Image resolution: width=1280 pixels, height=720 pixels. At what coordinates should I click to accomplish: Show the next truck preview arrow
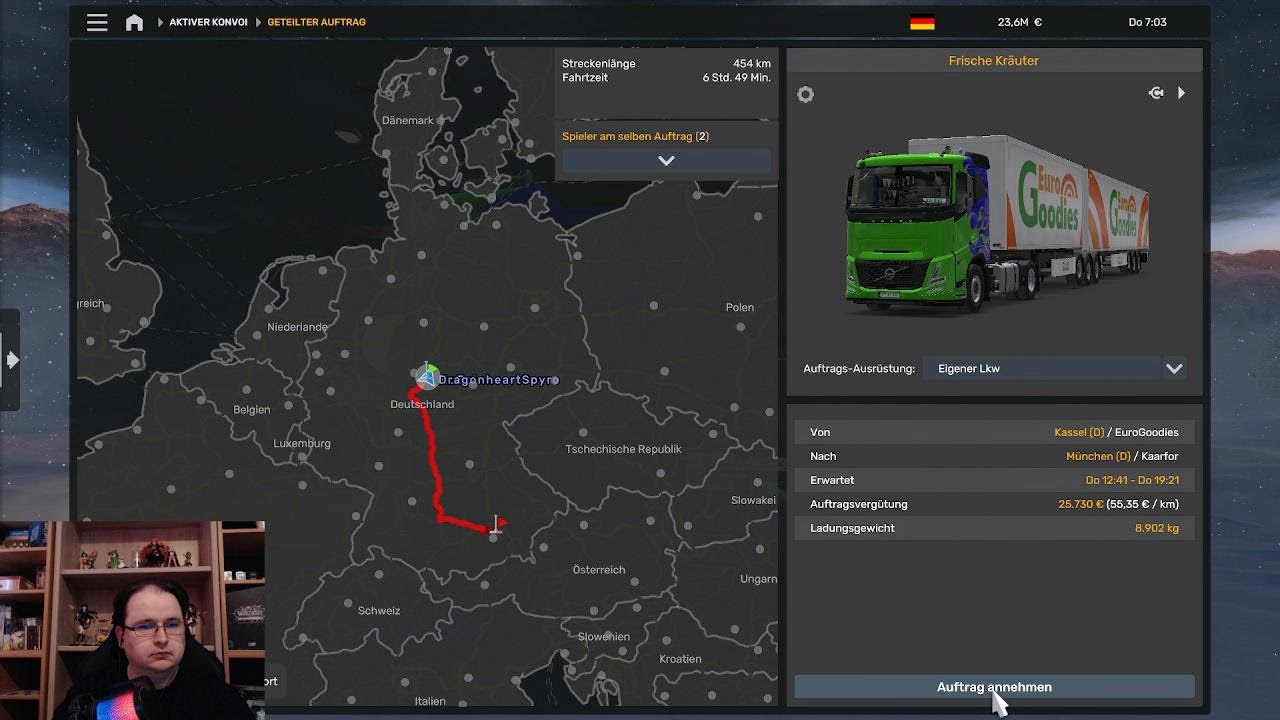coord(1181,93)
